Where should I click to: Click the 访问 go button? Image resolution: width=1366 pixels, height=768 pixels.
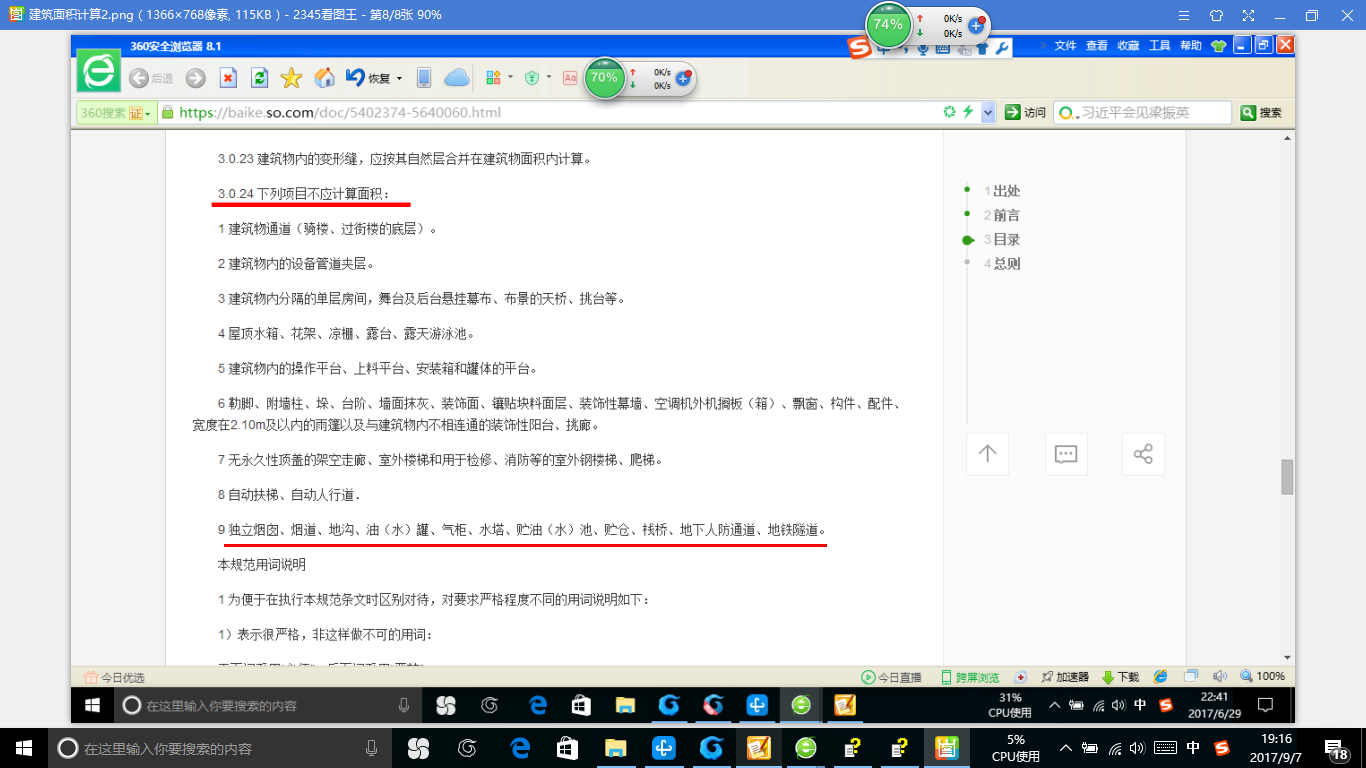click(1026, 113)
